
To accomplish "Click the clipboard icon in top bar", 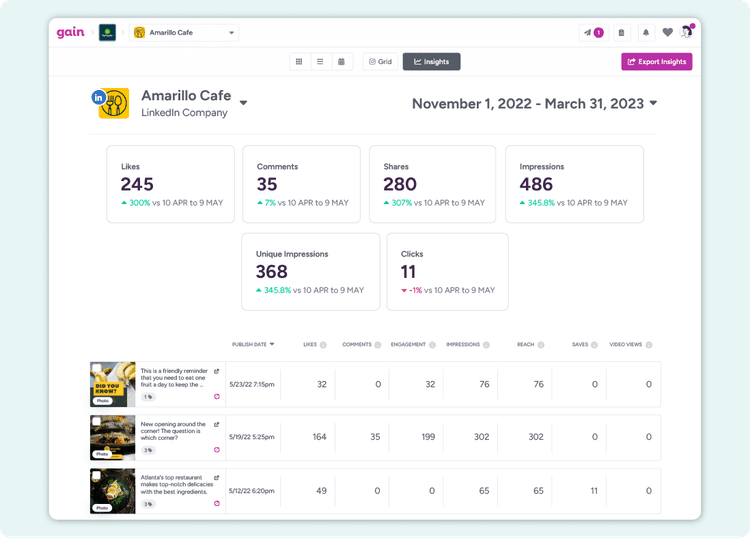I will [x=621, y=33].
